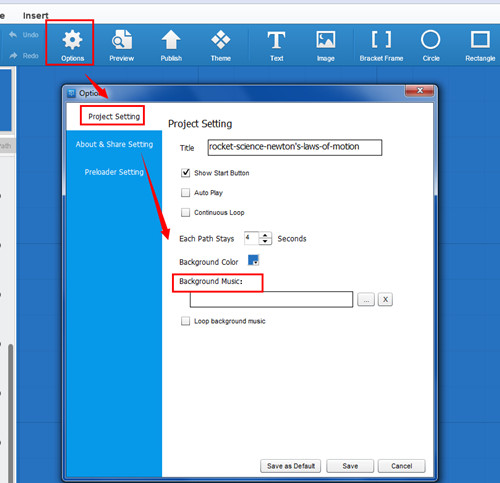Insert an Image from the toolbar
This screenshot has width=500, height=483.
click(x=326, y=40)
